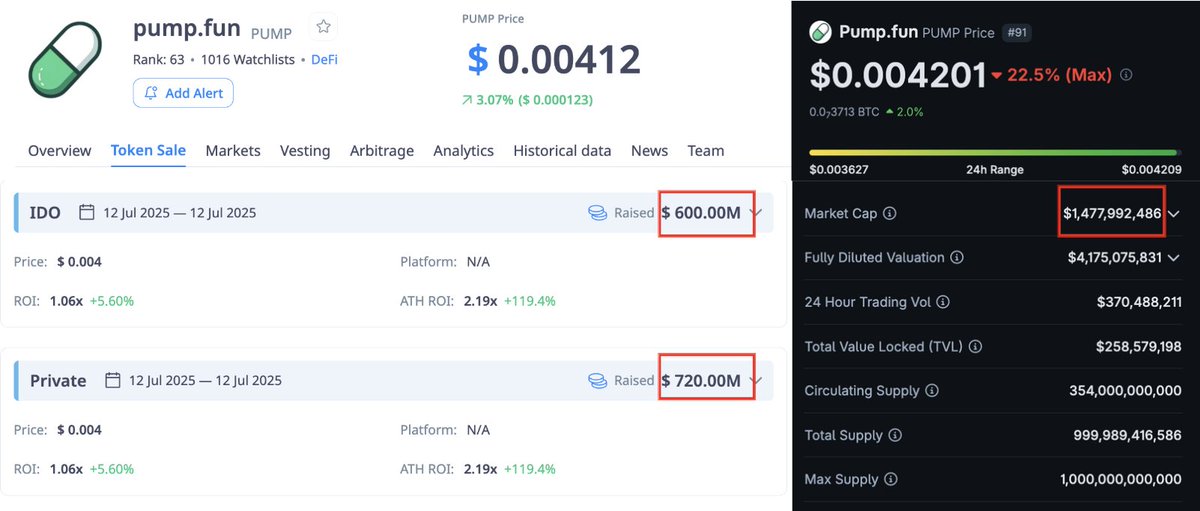Expand the Market Cap value dropdown
The image size is (1200, 511).
tap(1174, 214)
